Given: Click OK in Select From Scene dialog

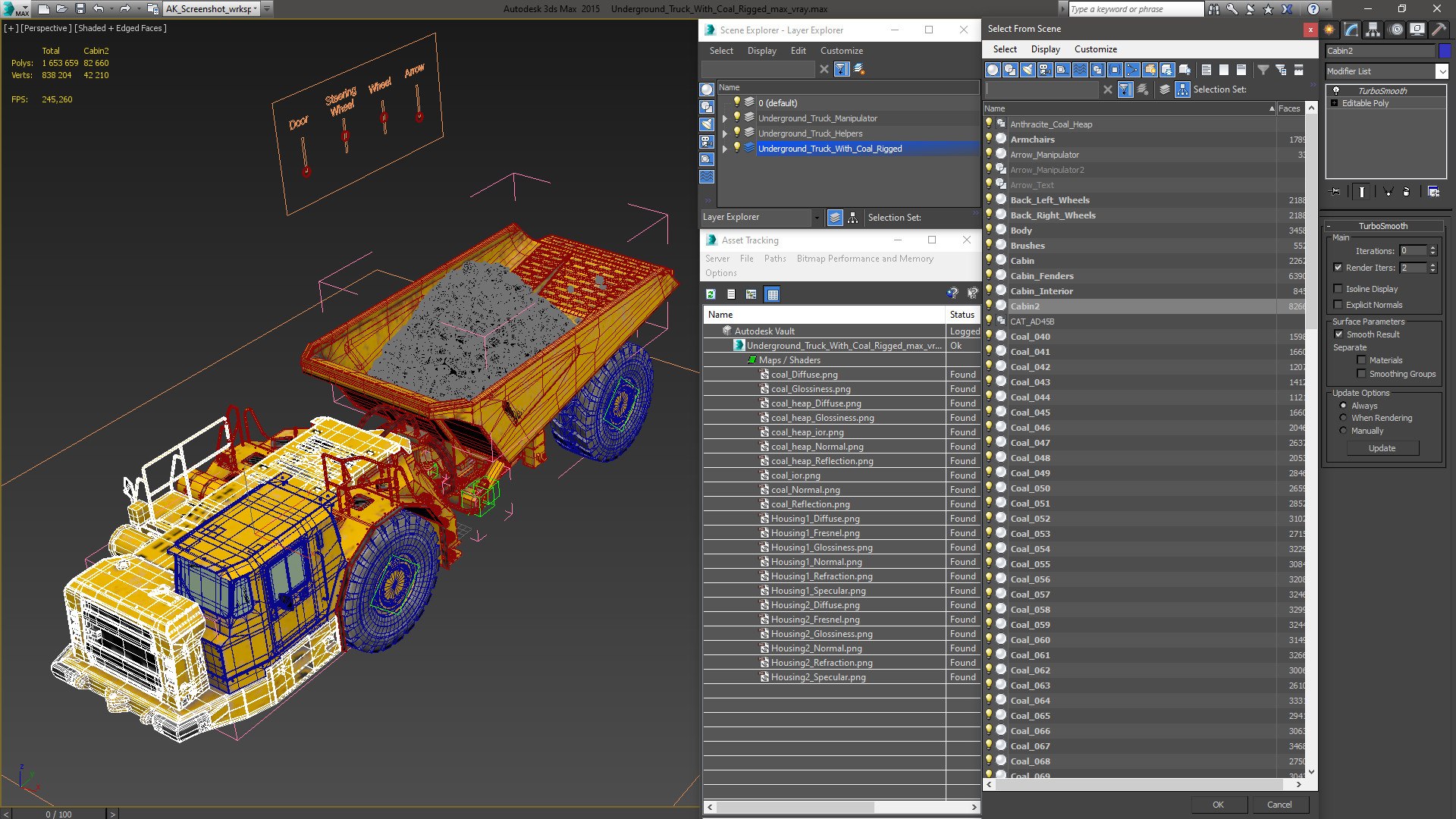Looking at the screenshot, I should click(x=1218, y=805).
